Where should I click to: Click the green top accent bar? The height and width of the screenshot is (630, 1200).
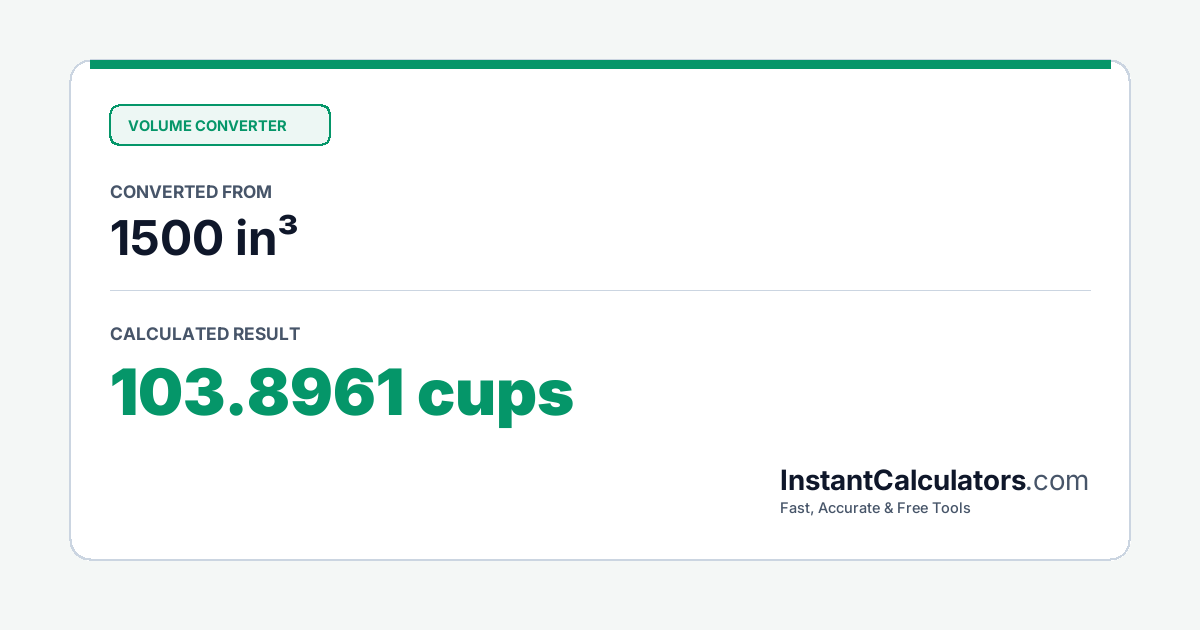pos(600,64)
